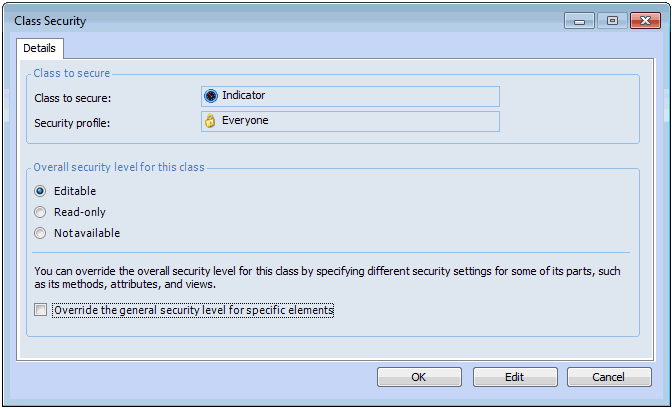Click the 'Security profile:' field label
672x409 pixels.
[x=71, y=122]
